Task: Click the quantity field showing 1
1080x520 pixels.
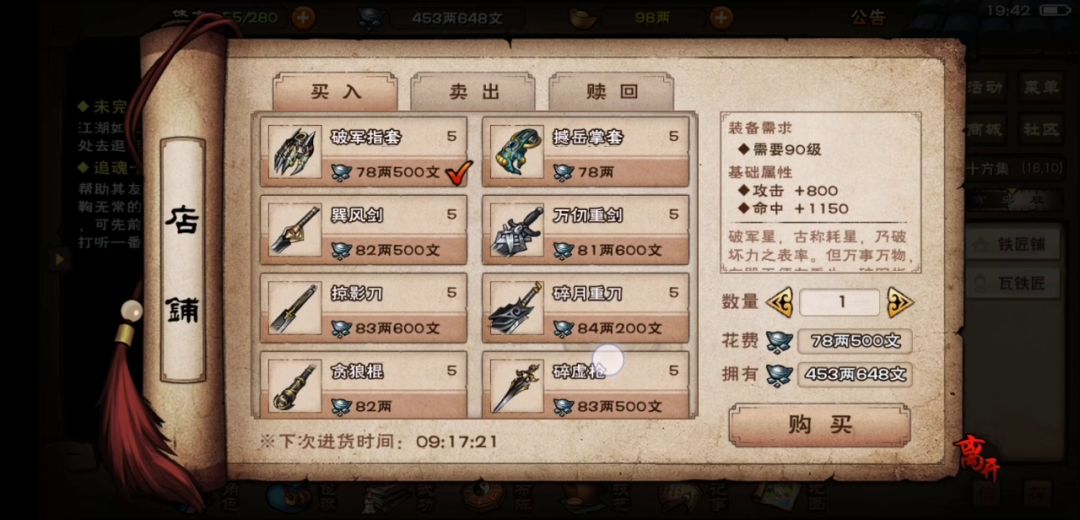Action: pos(840,302)
